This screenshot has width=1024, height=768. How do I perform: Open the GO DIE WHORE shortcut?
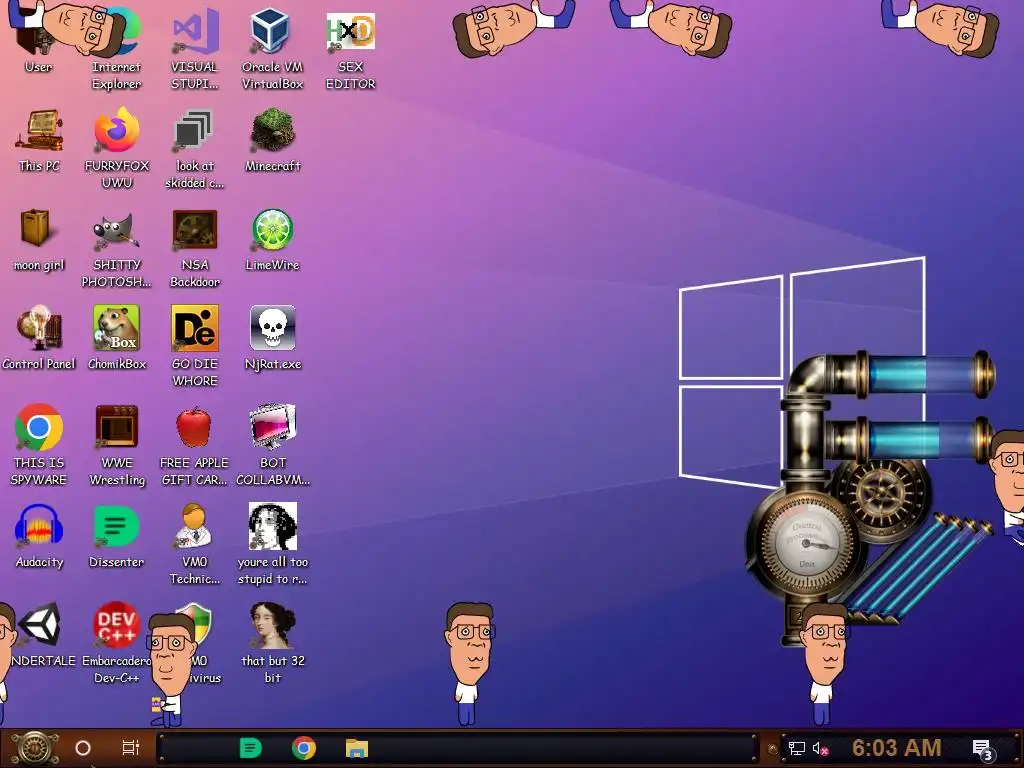[x=195, y=346]
